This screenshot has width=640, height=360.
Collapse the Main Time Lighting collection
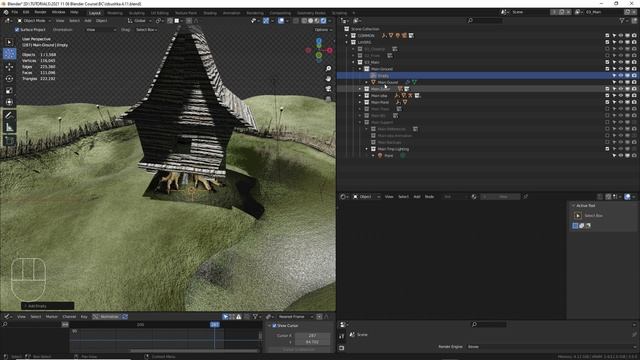tap(367, 149)
